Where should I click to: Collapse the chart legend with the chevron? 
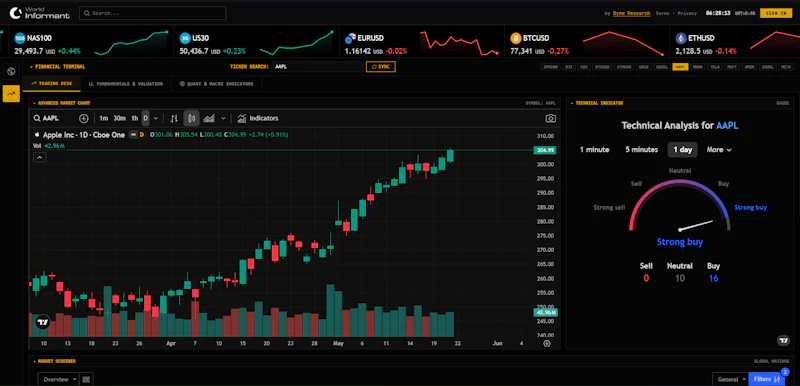(x=40, y=157)
